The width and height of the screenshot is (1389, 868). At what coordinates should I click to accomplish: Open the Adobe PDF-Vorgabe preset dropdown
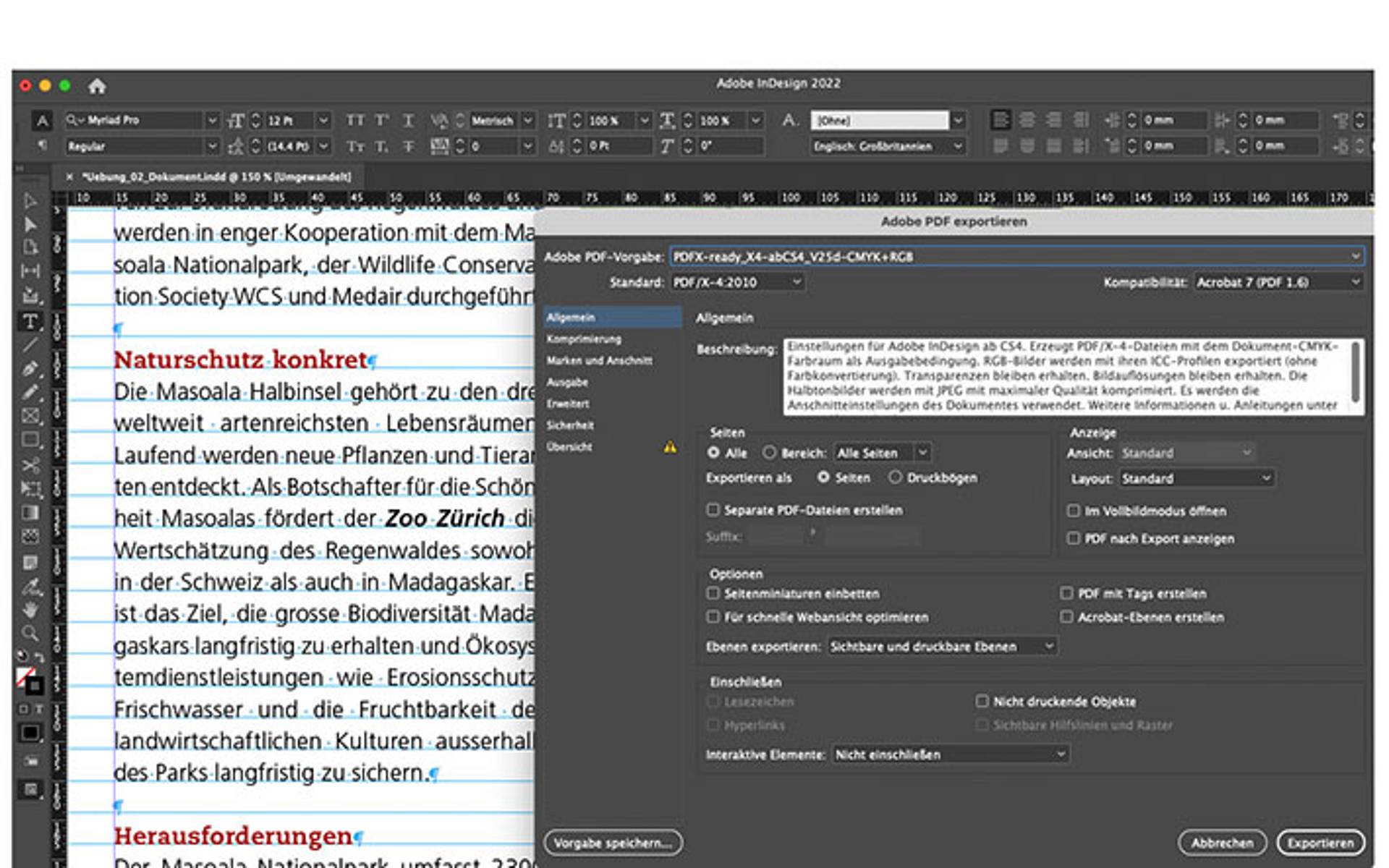[x=1017, y=256]
